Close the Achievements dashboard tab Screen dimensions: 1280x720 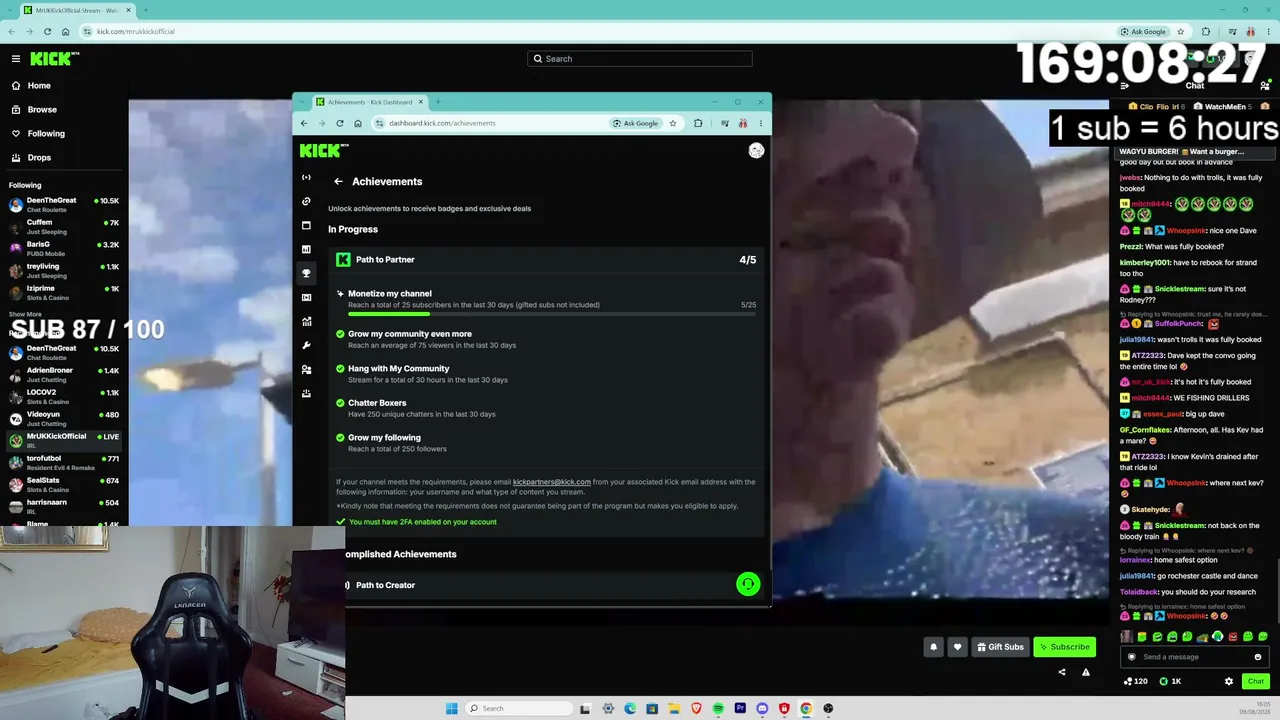(x=420, y=102)
